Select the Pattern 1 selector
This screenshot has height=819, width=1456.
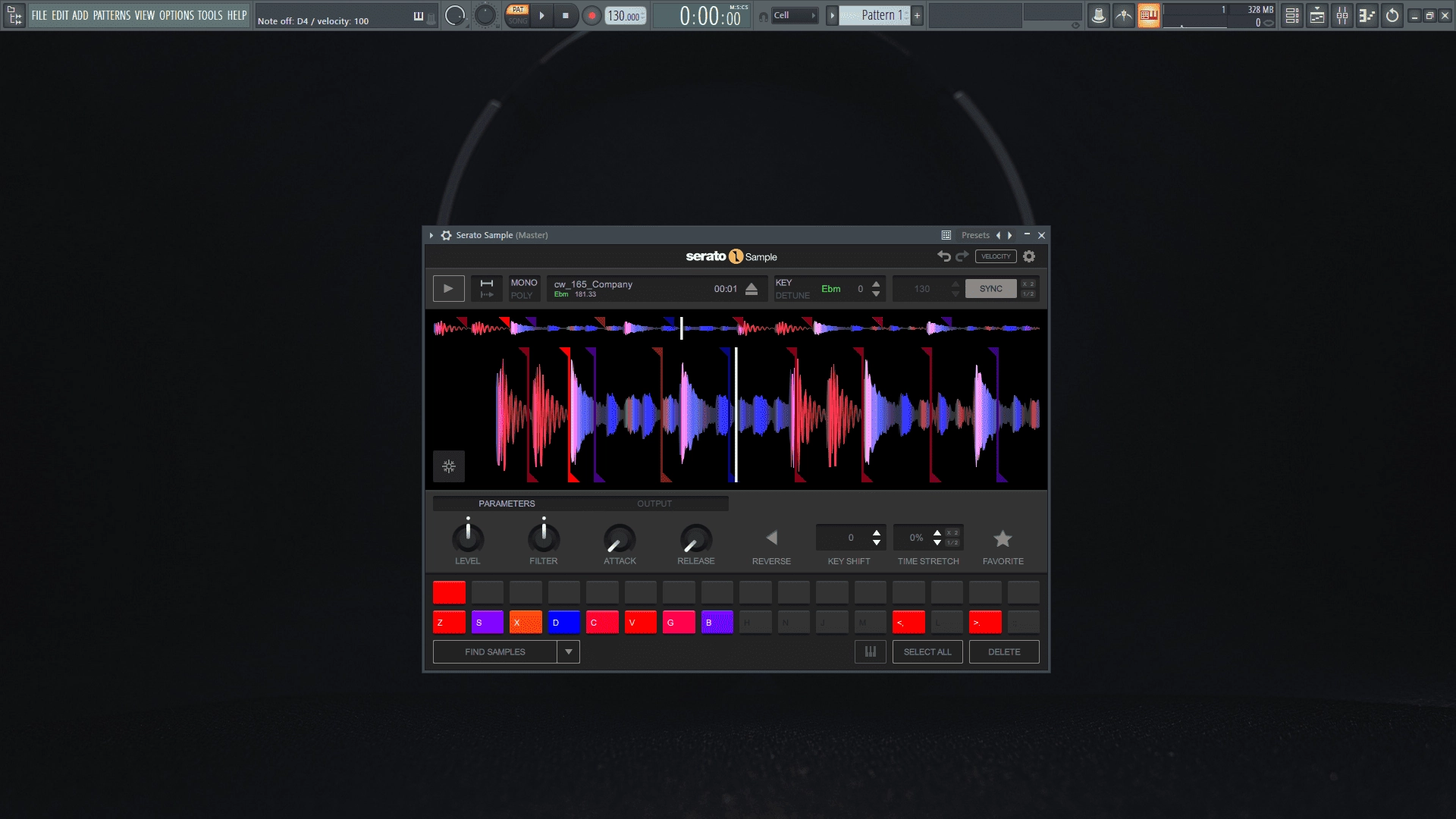(874, 15)
